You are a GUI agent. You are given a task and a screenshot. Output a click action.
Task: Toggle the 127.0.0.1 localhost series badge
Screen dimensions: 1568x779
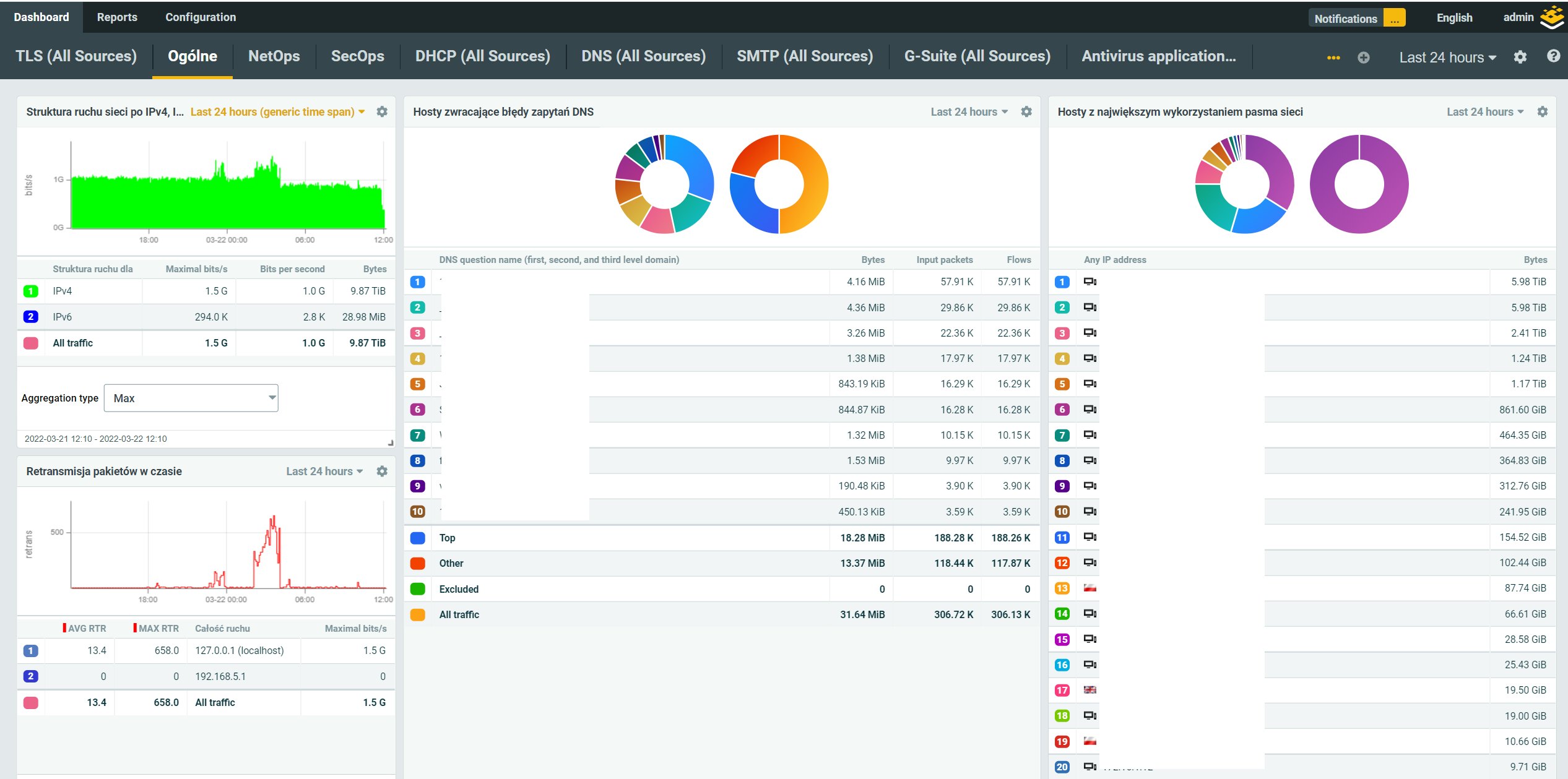click(x=30, y=650)
